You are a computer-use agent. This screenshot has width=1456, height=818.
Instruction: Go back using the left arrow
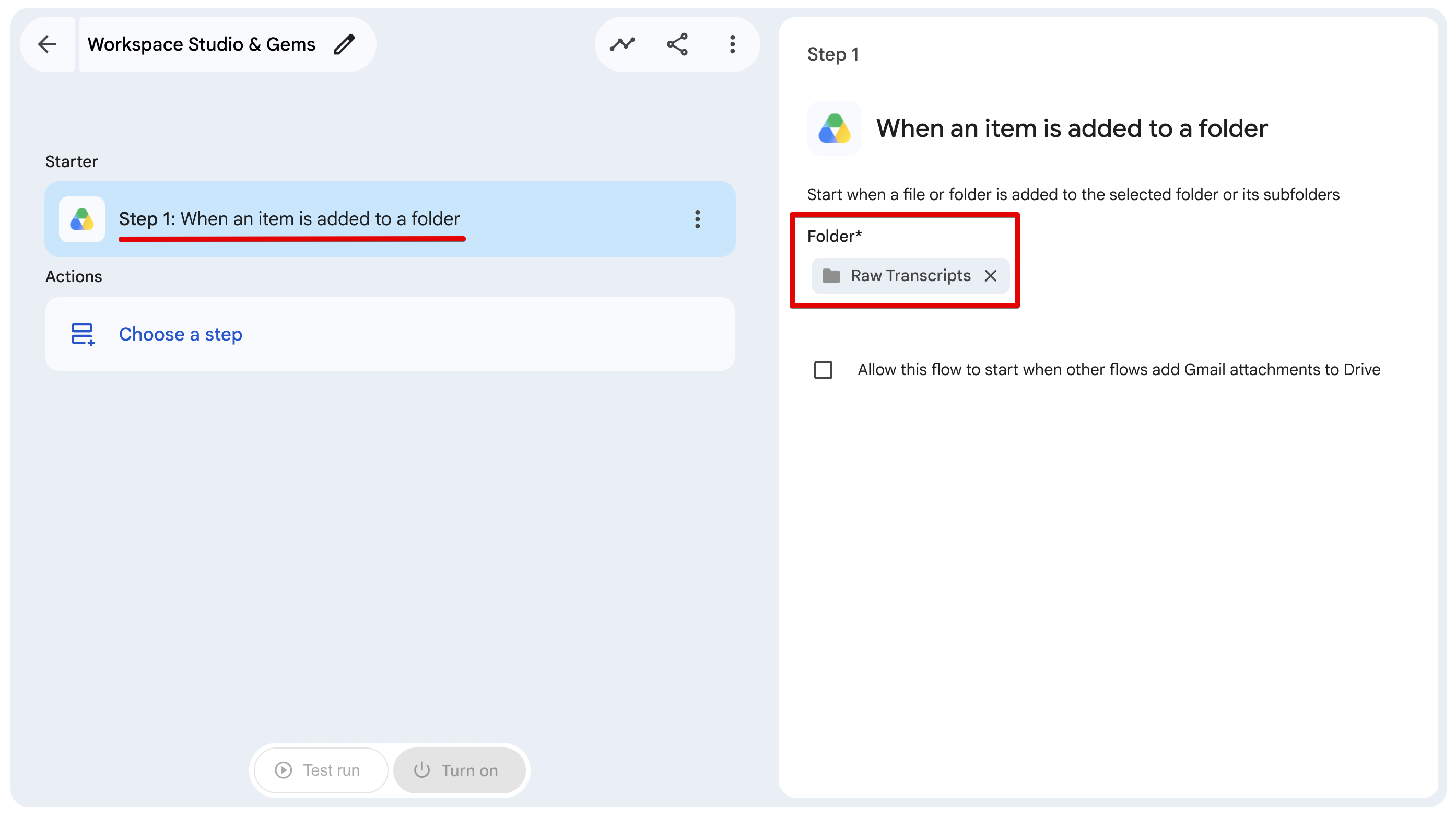click(x=47, y=44)
